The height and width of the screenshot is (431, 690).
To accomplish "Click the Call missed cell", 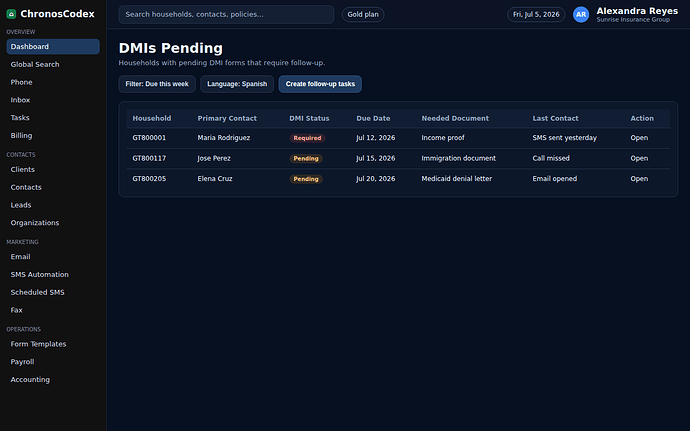I will coord(551,158).
